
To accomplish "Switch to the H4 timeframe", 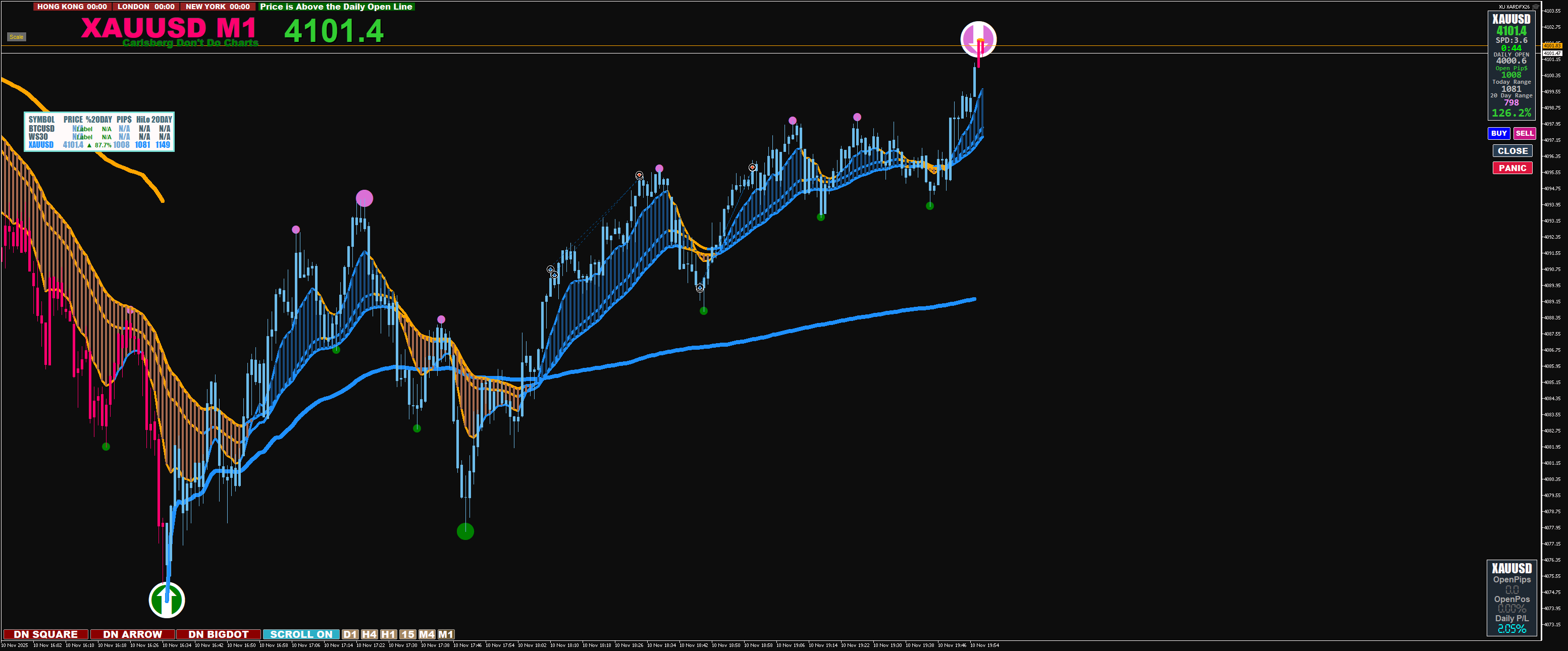I will [369, 634].
